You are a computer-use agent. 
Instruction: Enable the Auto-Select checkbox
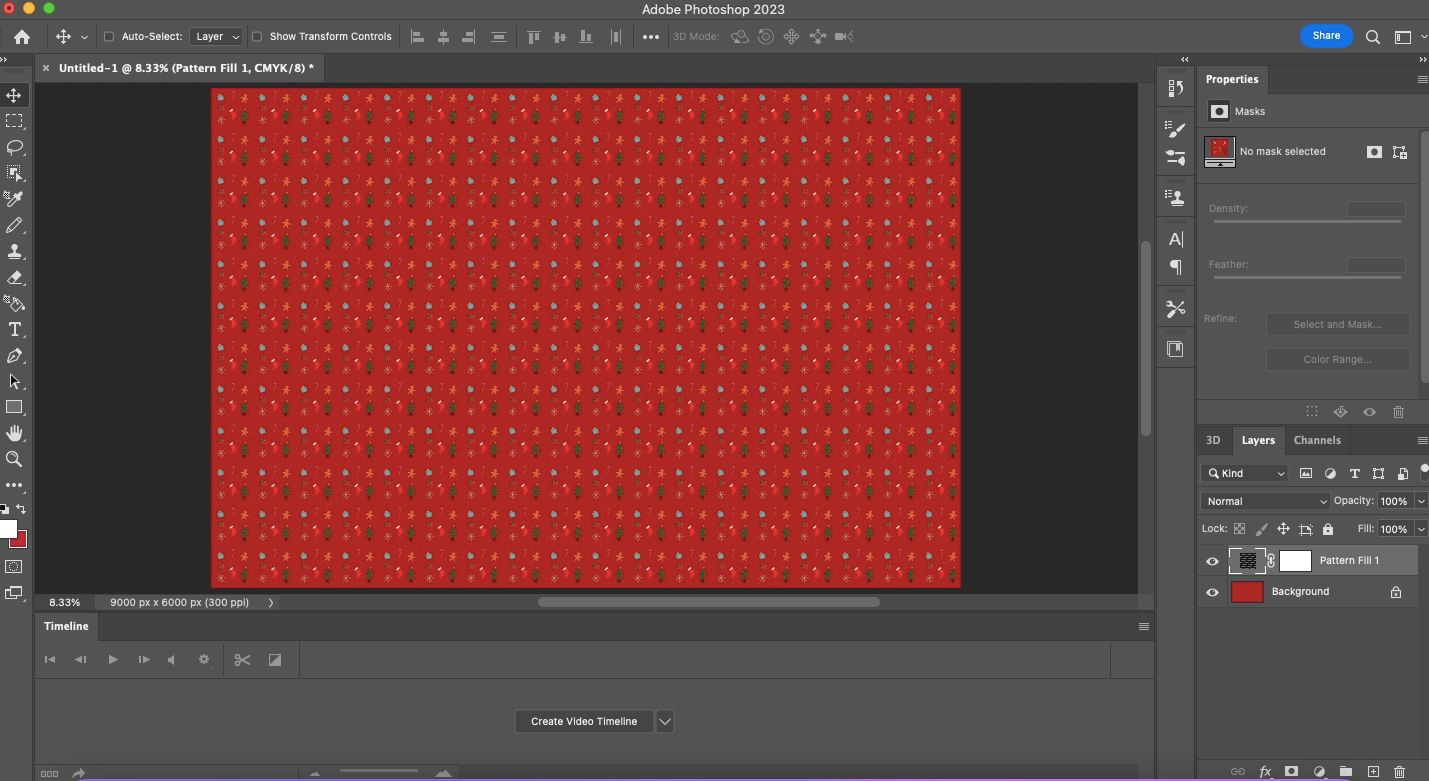[x=109, y=37]
